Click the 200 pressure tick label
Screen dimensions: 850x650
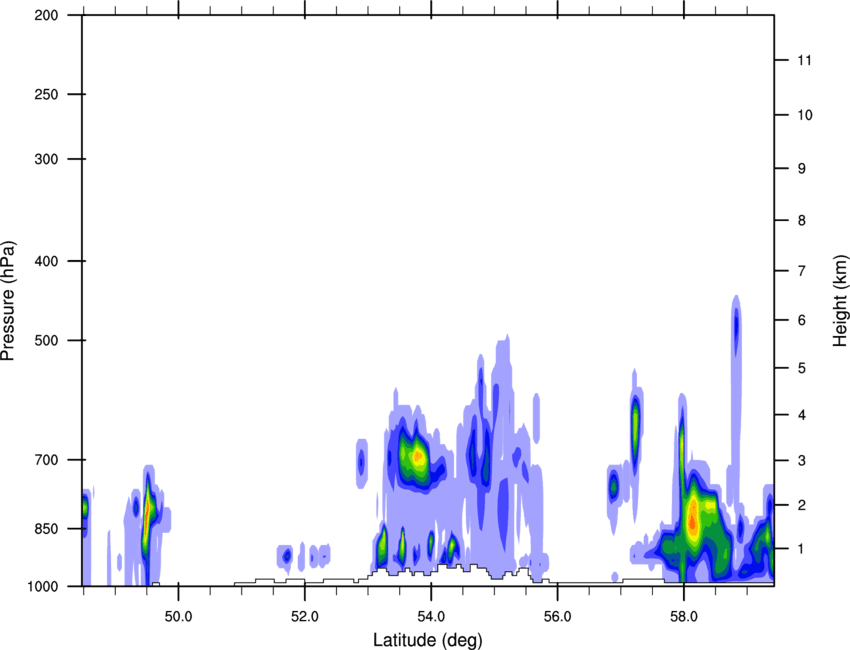coord(47,15)
